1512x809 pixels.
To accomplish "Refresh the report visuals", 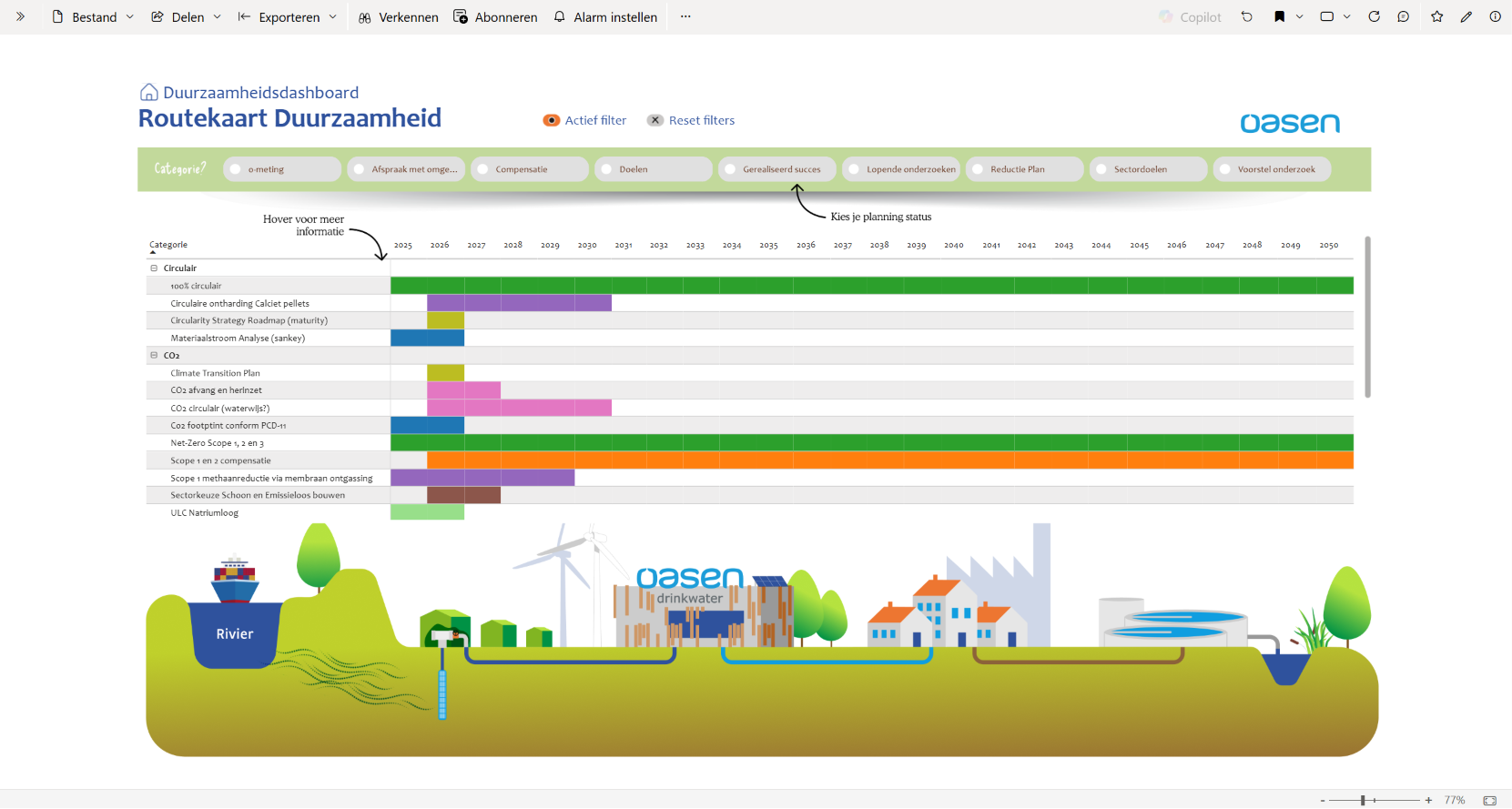I will click(1375, 16).
